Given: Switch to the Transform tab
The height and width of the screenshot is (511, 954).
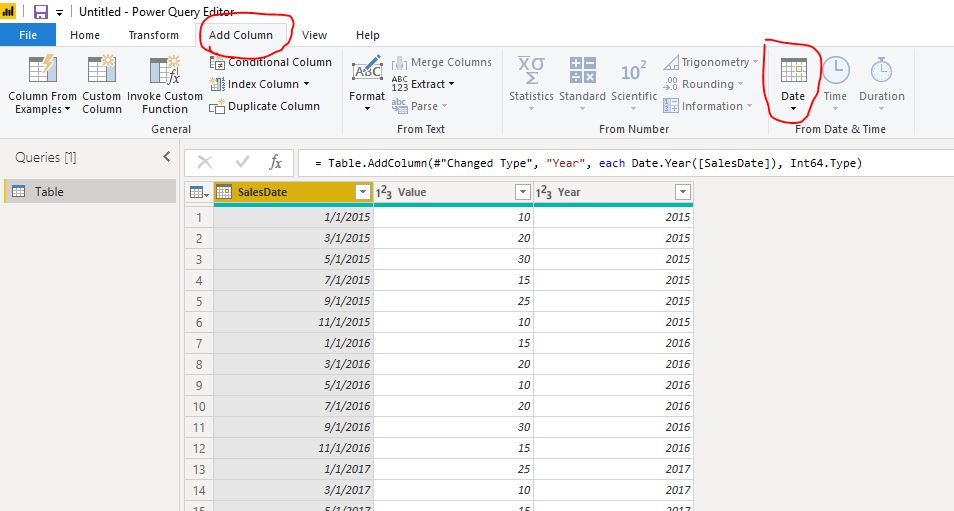Looking at the screenshot, I should pos(153,35).
